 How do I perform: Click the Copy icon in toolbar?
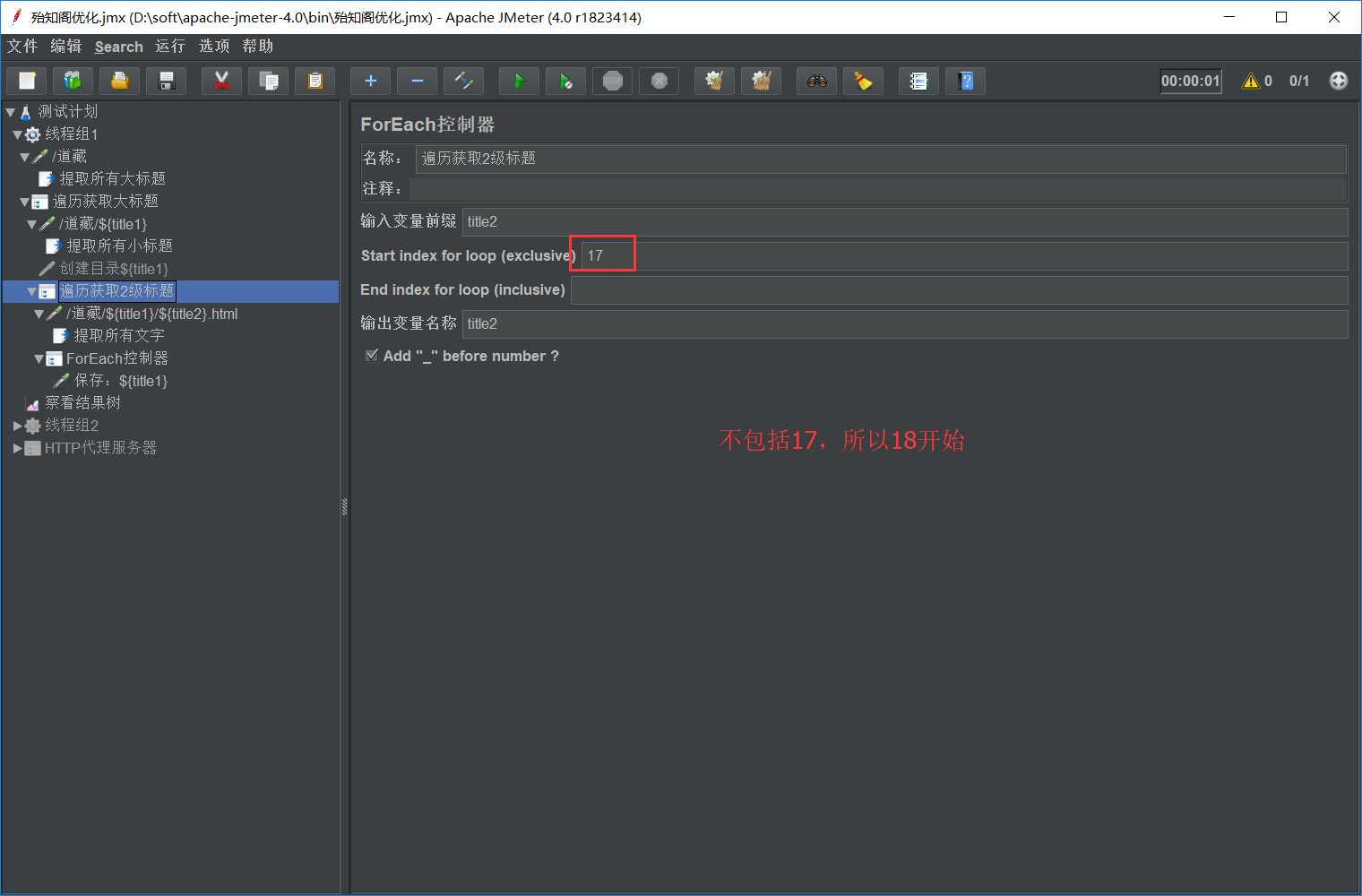[x=268, y=81]
